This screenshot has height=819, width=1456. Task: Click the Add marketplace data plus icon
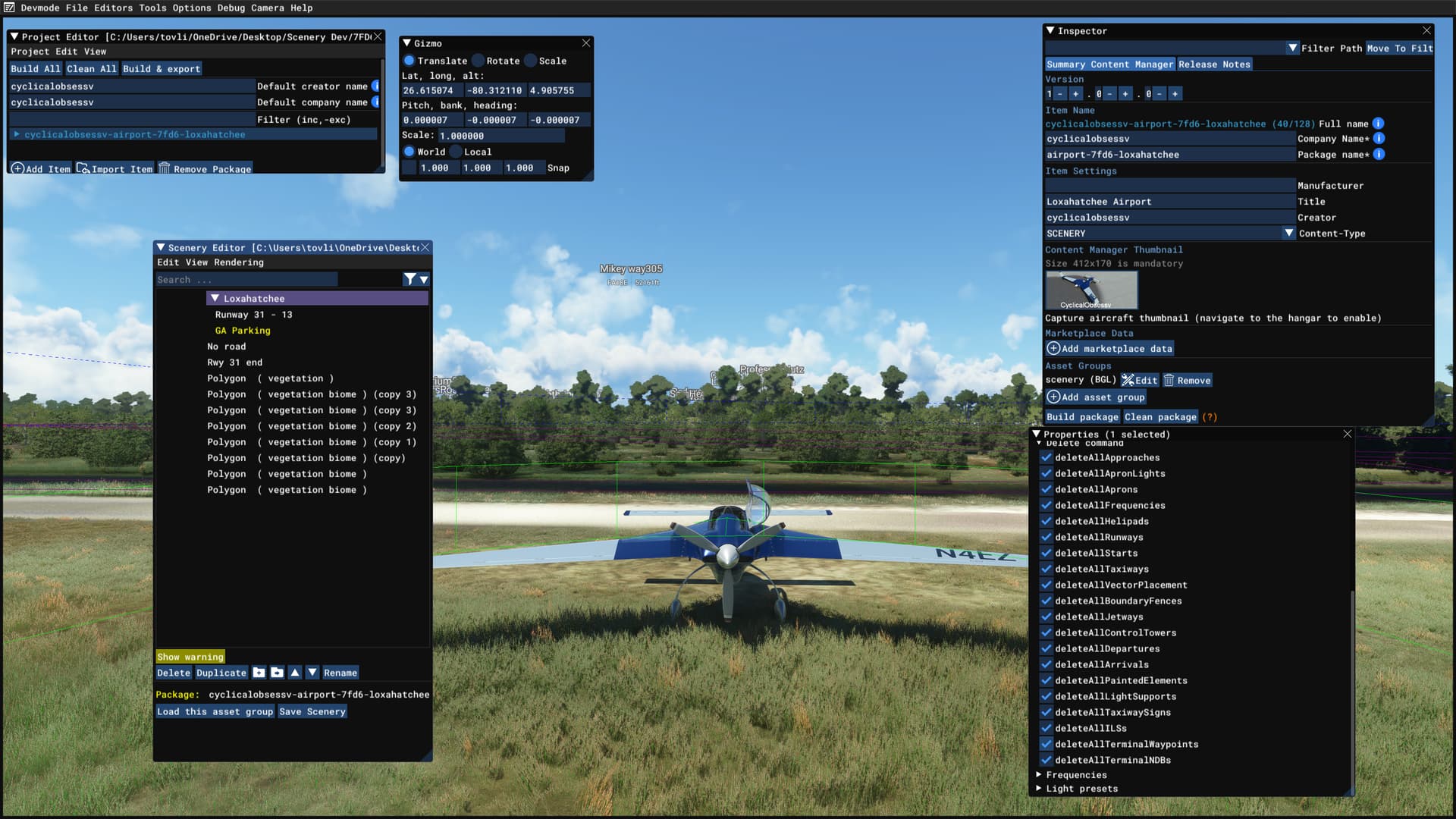click(1053, 348)
